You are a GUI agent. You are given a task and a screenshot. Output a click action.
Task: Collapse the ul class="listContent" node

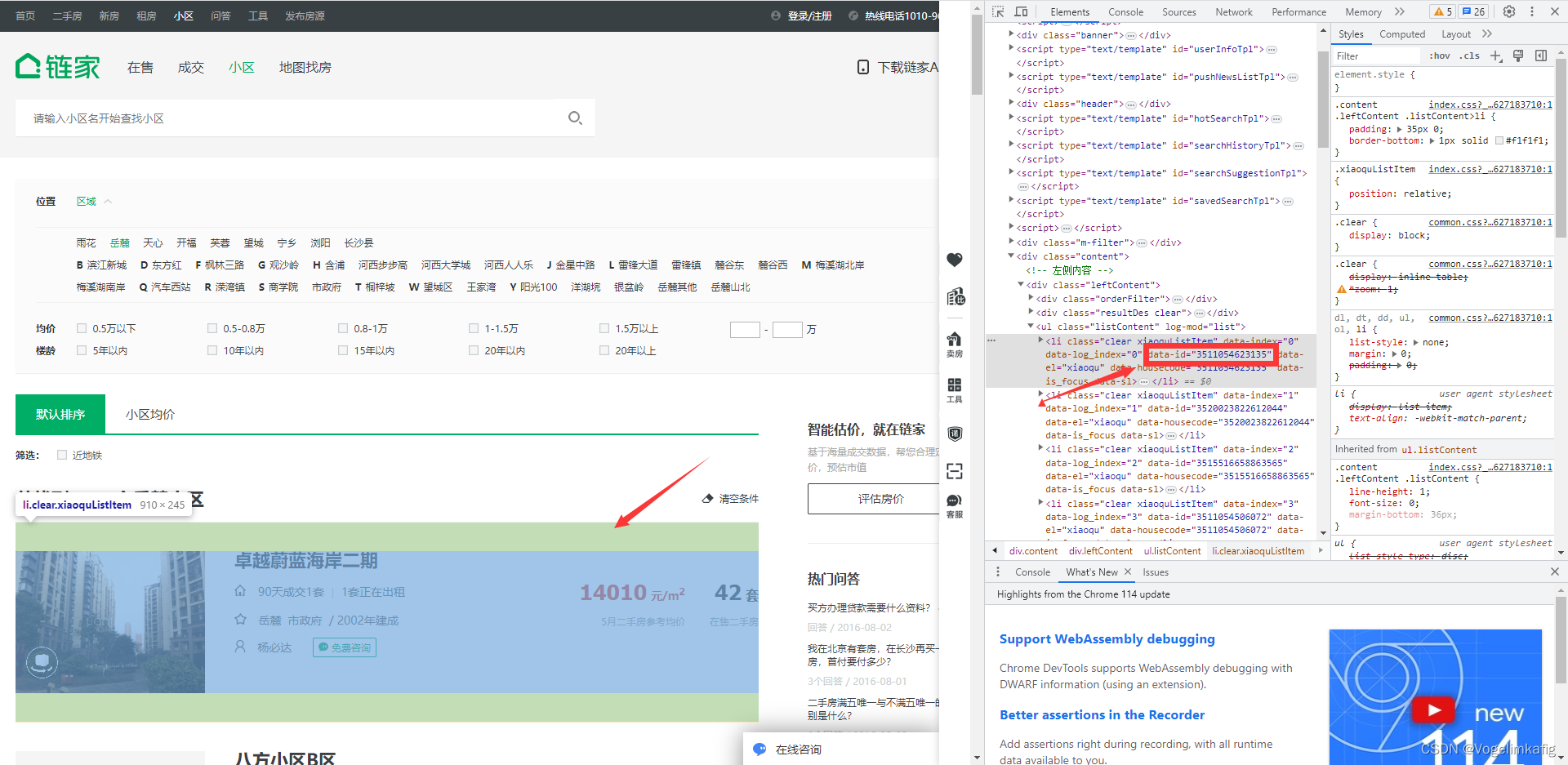click(1031, 326)
